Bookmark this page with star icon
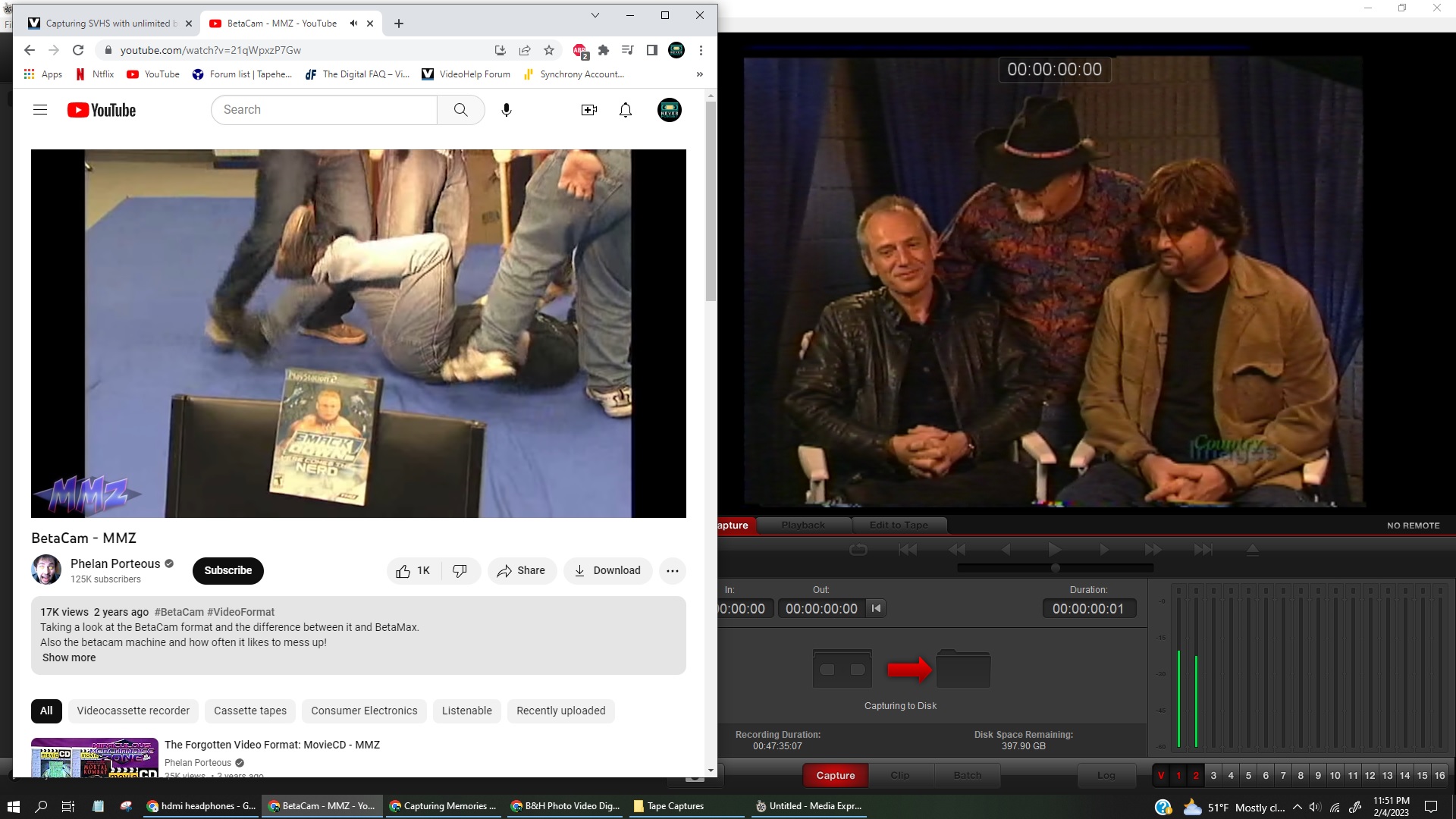The image size is (1456, 819). point(549,50)
